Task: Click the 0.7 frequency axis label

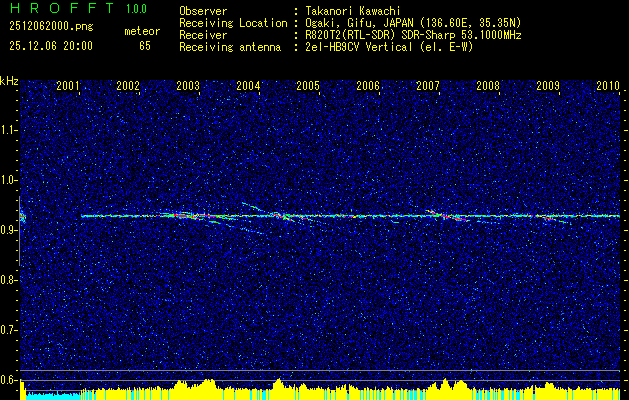Action: (8, 330)
